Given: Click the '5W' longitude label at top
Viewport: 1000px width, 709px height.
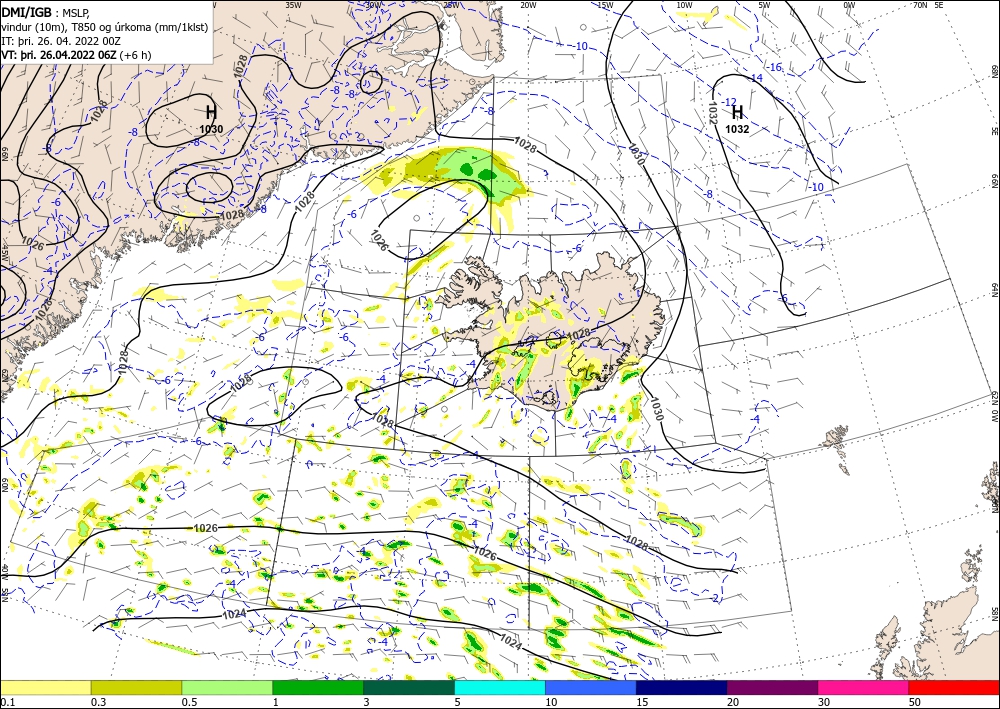Looking at the screenshot, I should [764, 4].
